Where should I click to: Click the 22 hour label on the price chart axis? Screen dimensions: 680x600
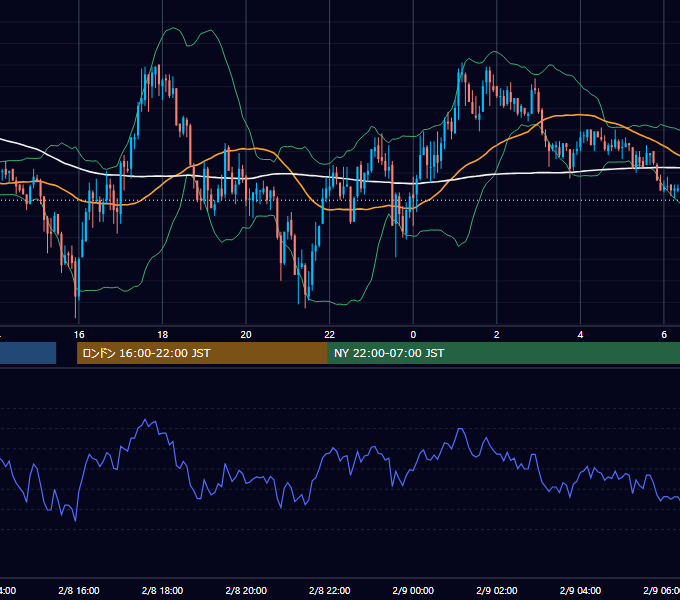tap(330, 335)
